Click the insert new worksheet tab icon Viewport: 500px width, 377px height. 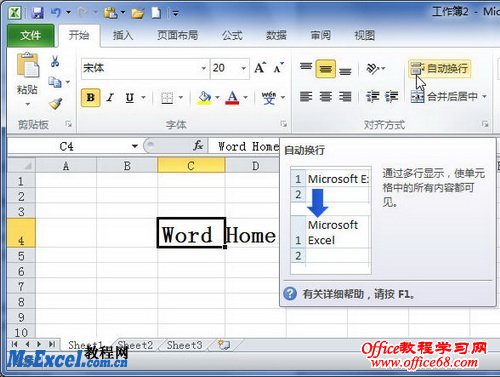[x=223, y=345]
